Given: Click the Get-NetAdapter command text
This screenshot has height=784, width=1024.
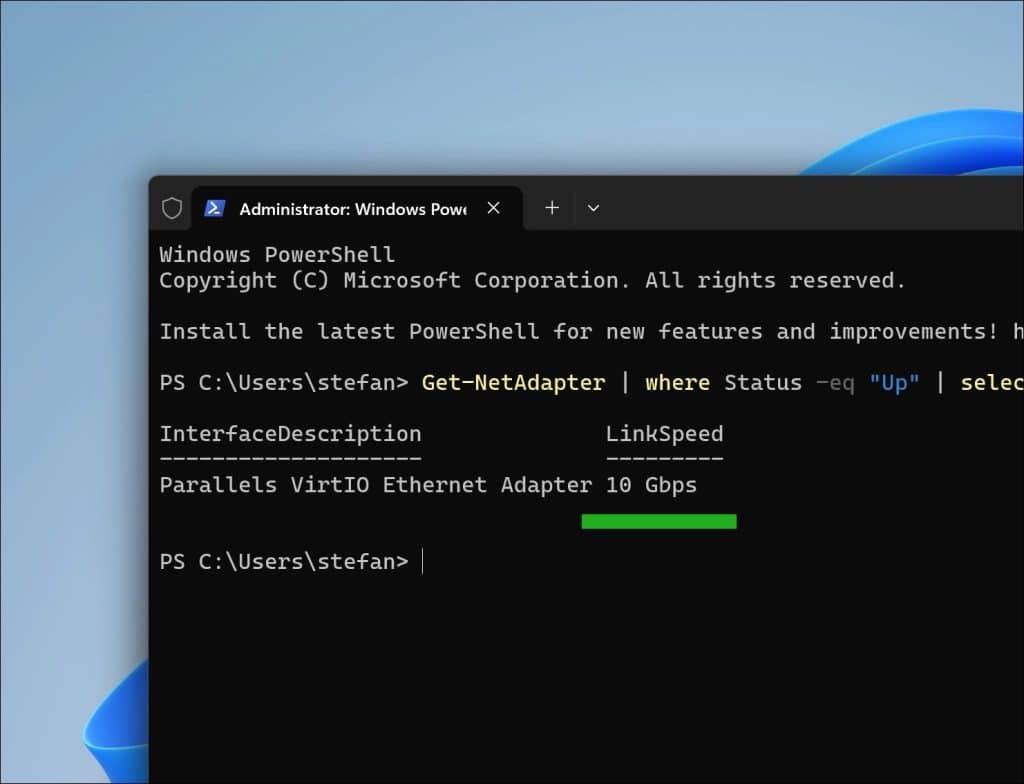Looking at the screenshot, I should [513, 382].
